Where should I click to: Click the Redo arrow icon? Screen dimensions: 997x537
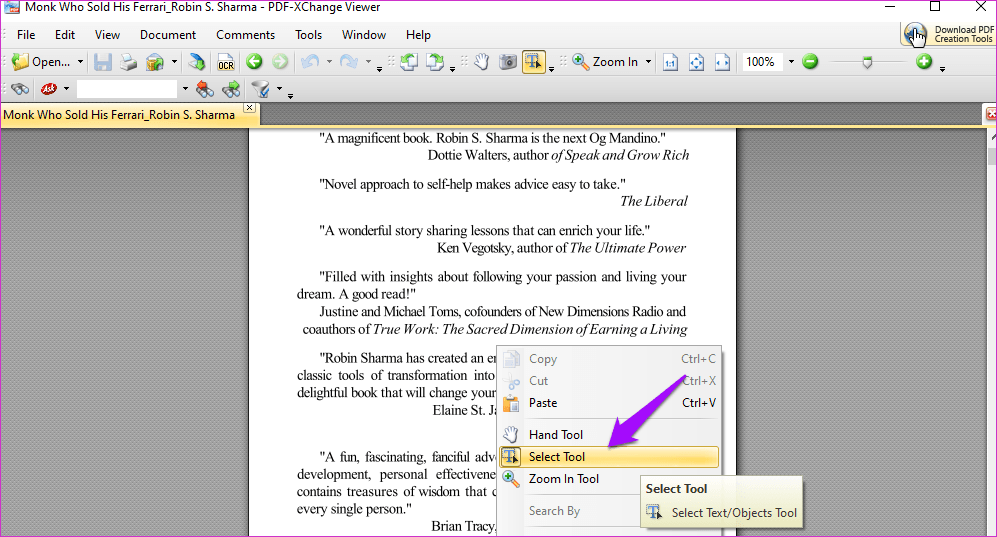tap(348, 62)
